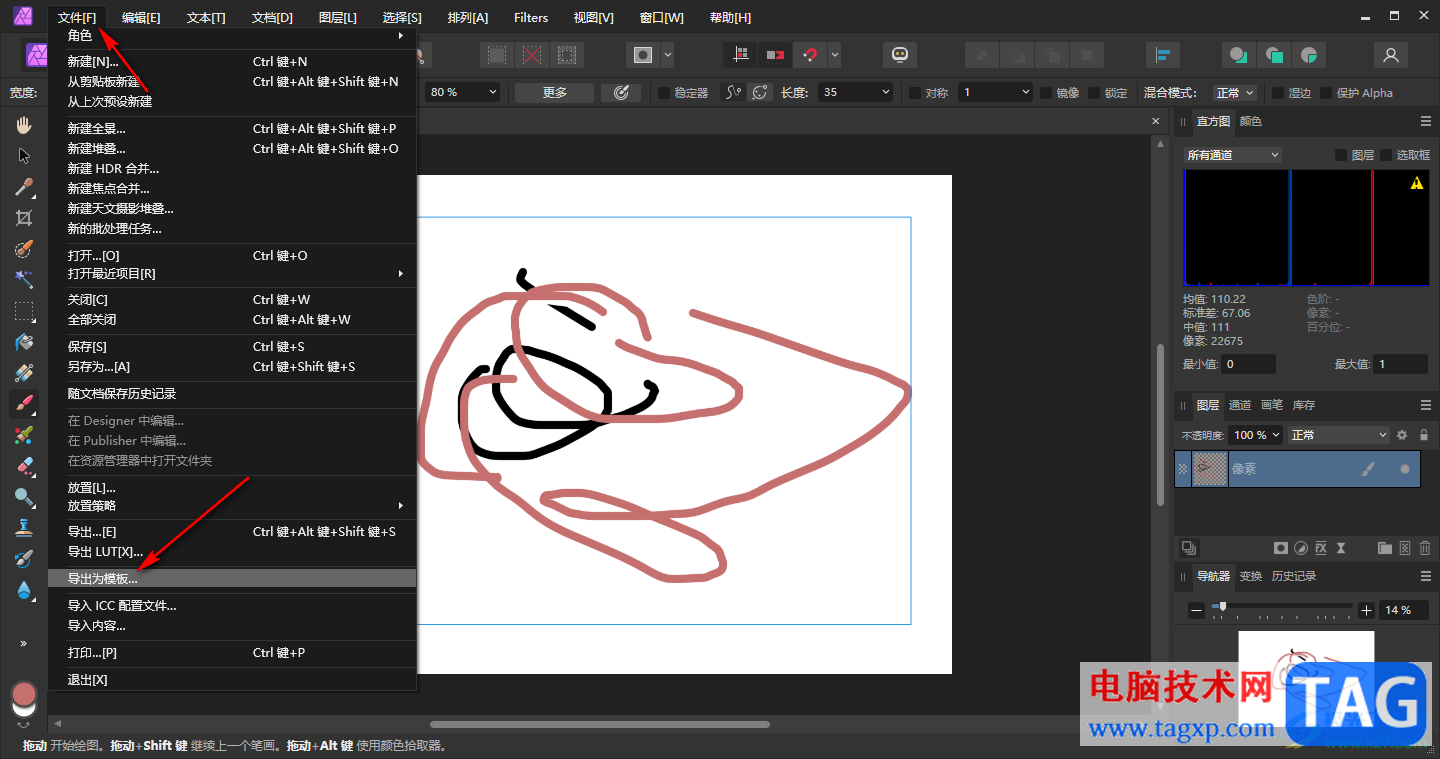The height and width of the screenshot is (759, 1440).
Task: Select the Flood Fill bucket tool
Action: coord(24,342)
